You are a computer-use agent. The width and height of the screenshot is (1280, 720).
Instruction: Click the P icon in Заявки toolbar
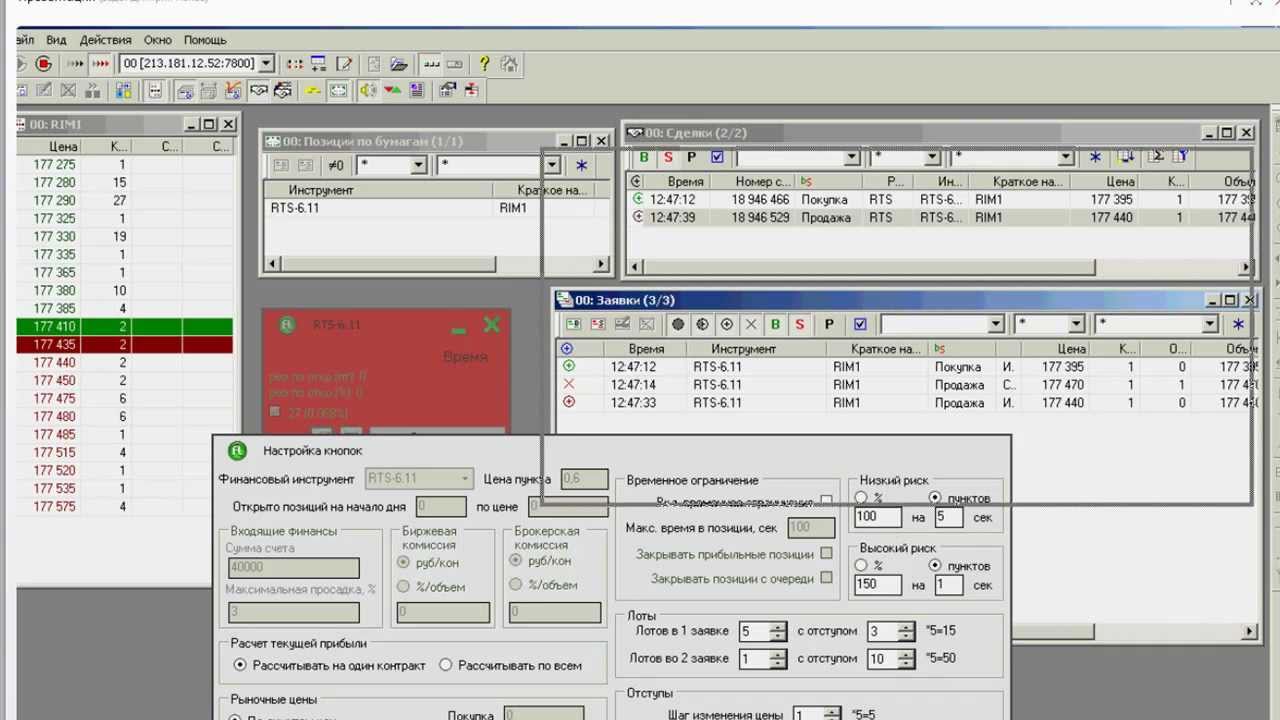click(x=829, y=324)
